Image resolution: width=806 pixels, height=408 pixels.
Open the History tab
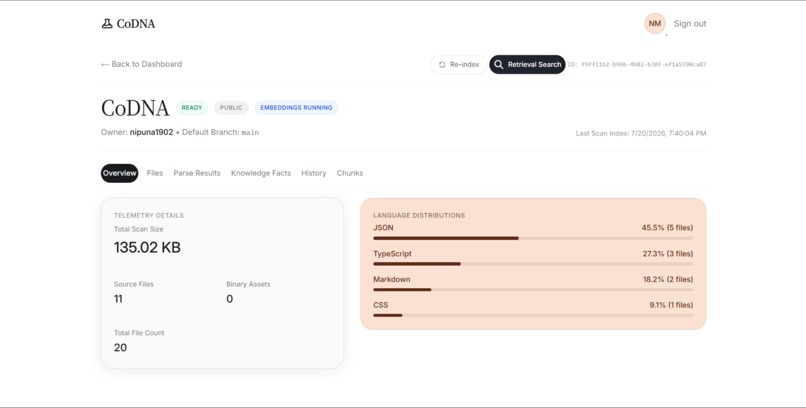[314, 173]
